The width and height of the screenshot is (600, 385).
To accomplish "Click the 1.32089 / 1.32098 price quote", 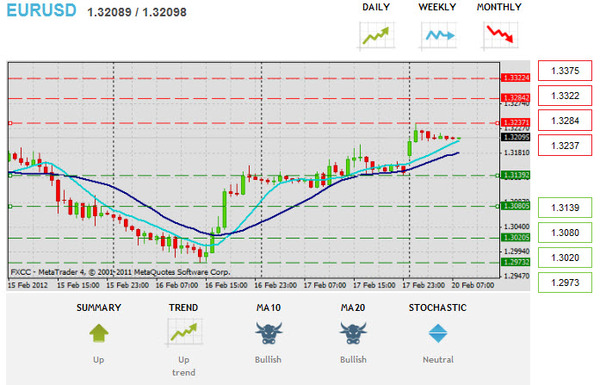I will coord(137,12).
